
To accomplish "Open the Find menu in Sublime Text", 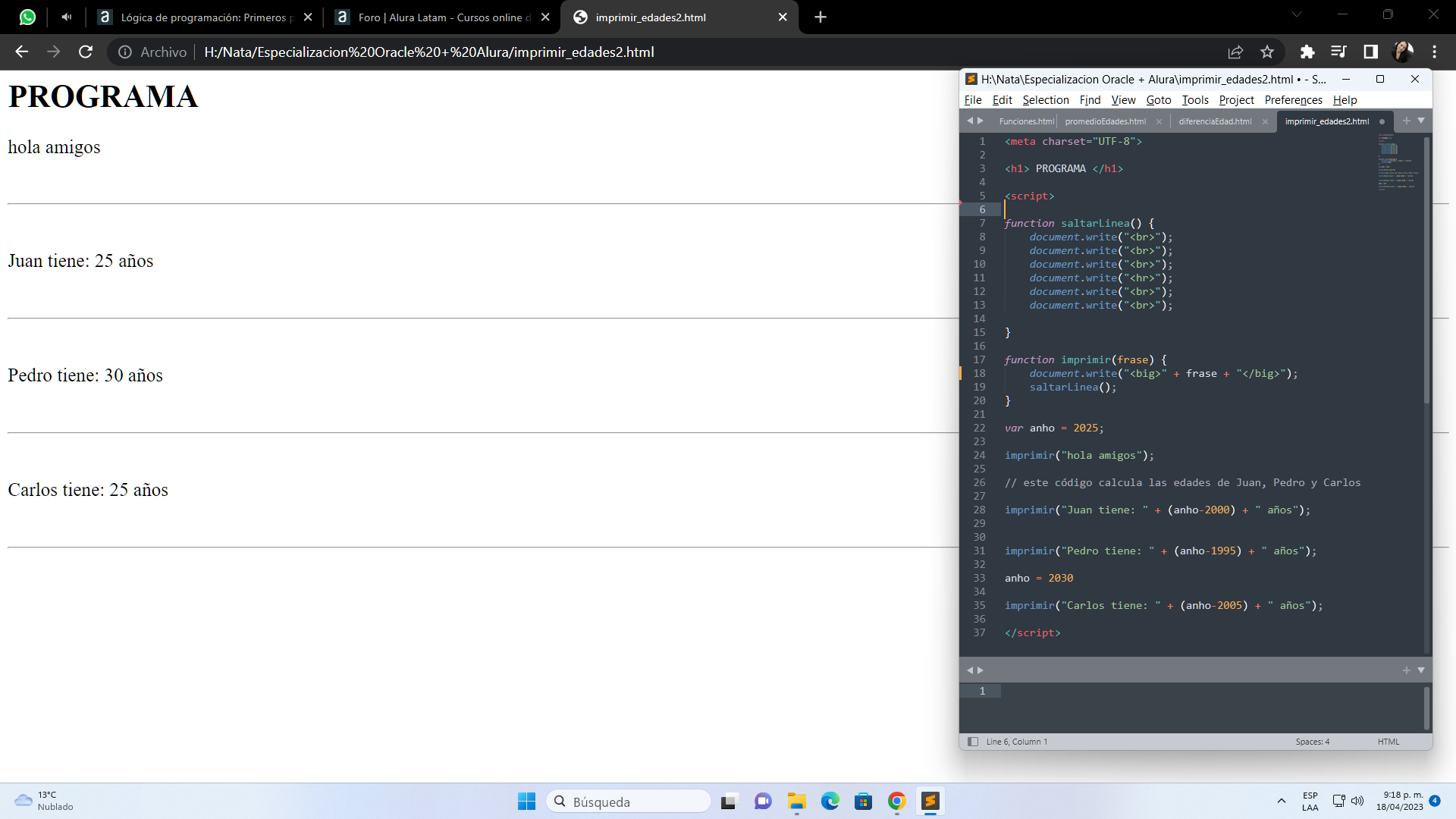I will click(1090, 100).
